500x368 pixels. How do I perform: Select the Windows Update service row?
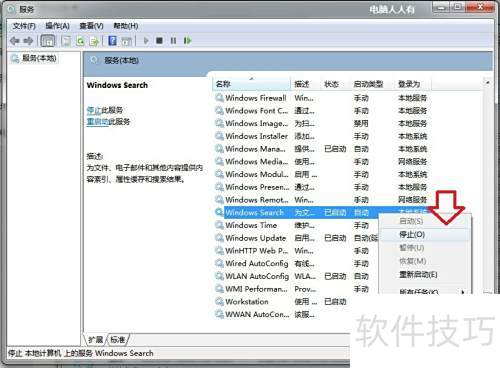pos(297,238)
